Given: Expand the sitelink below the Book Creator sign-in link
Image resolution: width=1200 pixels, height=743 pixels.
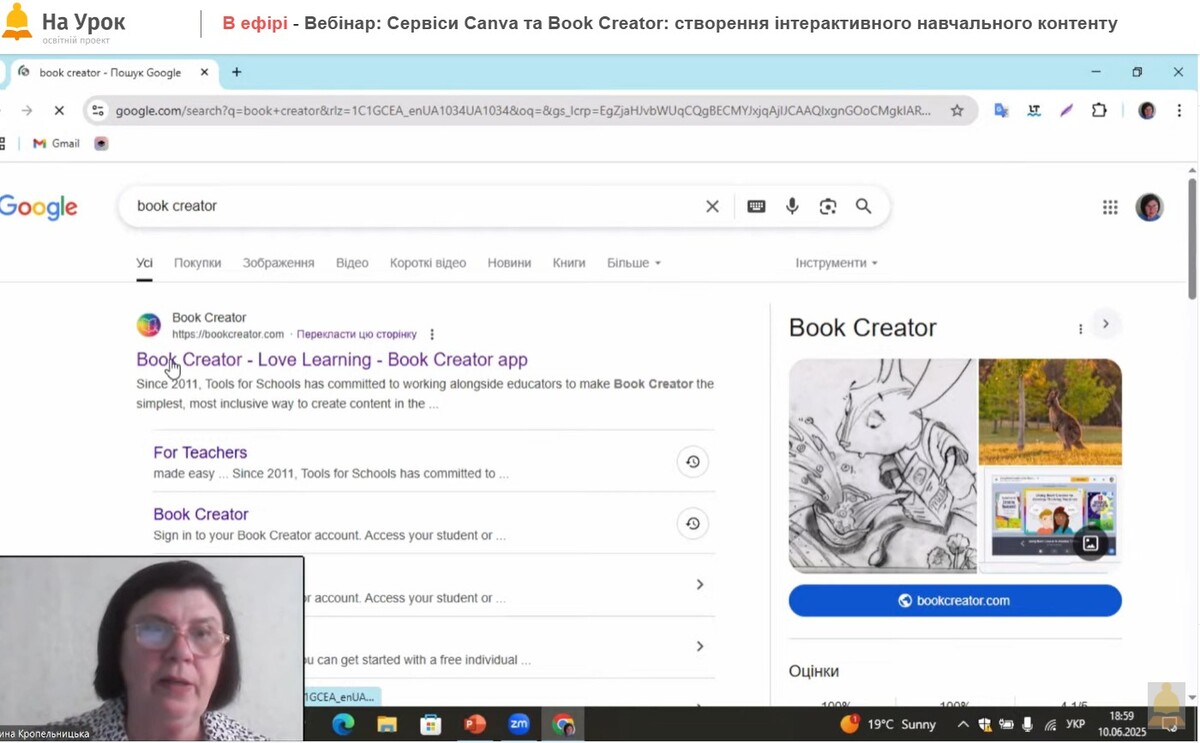Looking at the screenshot, I should (700, 585).
